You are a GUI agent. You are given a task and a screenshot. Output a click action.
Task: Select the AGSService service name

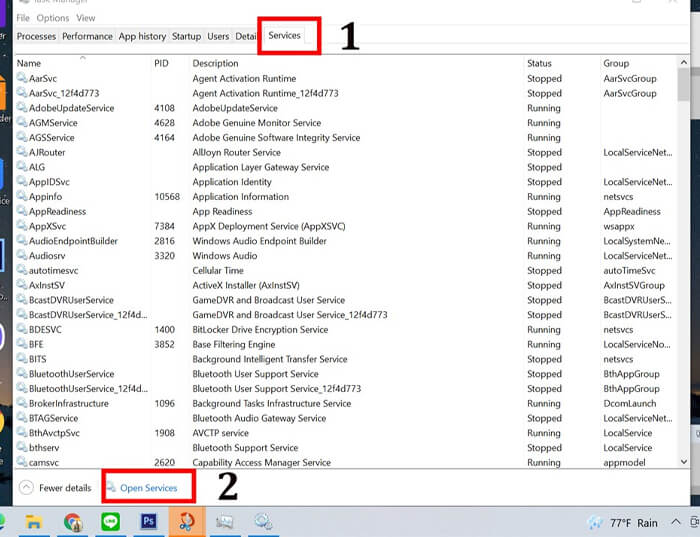pos(51,137)
